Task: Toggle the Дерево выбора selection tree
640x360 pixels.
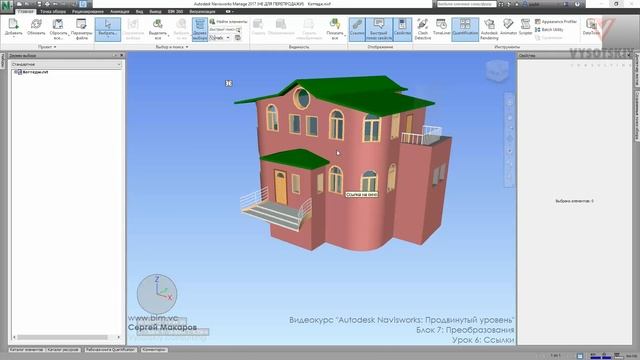Action: (200, 29)
